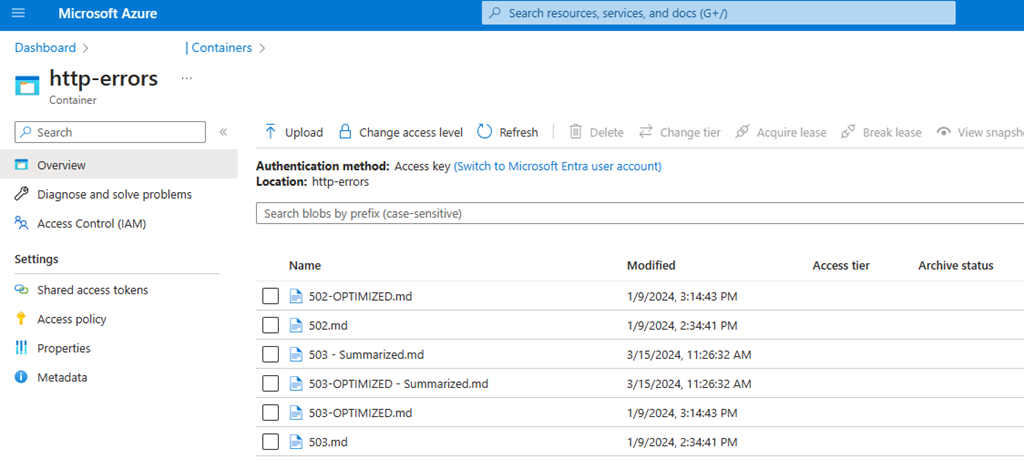Click the Change access level lock icon
Screen dimensions: 1024x469
[x=345, y=132]
